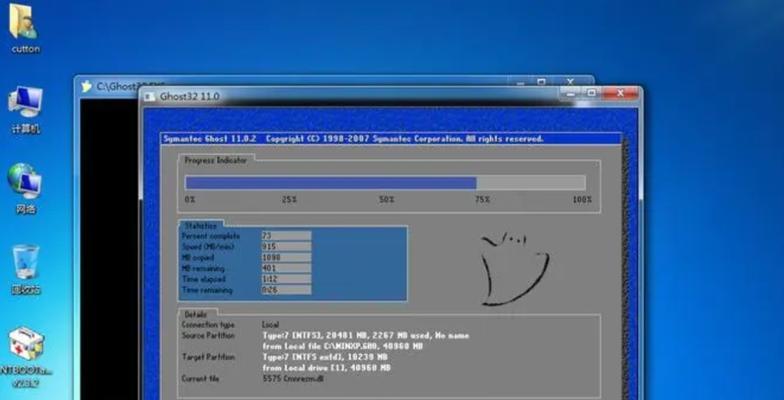Screen dimensions: 784x400
Task: Click the Percent complete value 73
Action: (286, 236)
